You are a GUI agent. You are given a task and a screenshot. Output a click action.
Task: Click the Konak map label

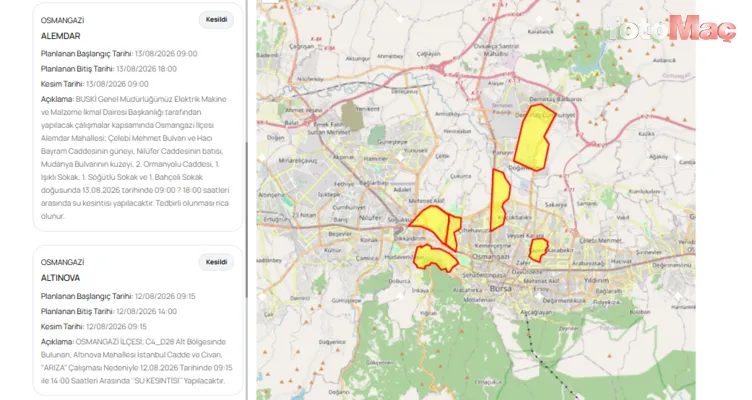(369, 239)
